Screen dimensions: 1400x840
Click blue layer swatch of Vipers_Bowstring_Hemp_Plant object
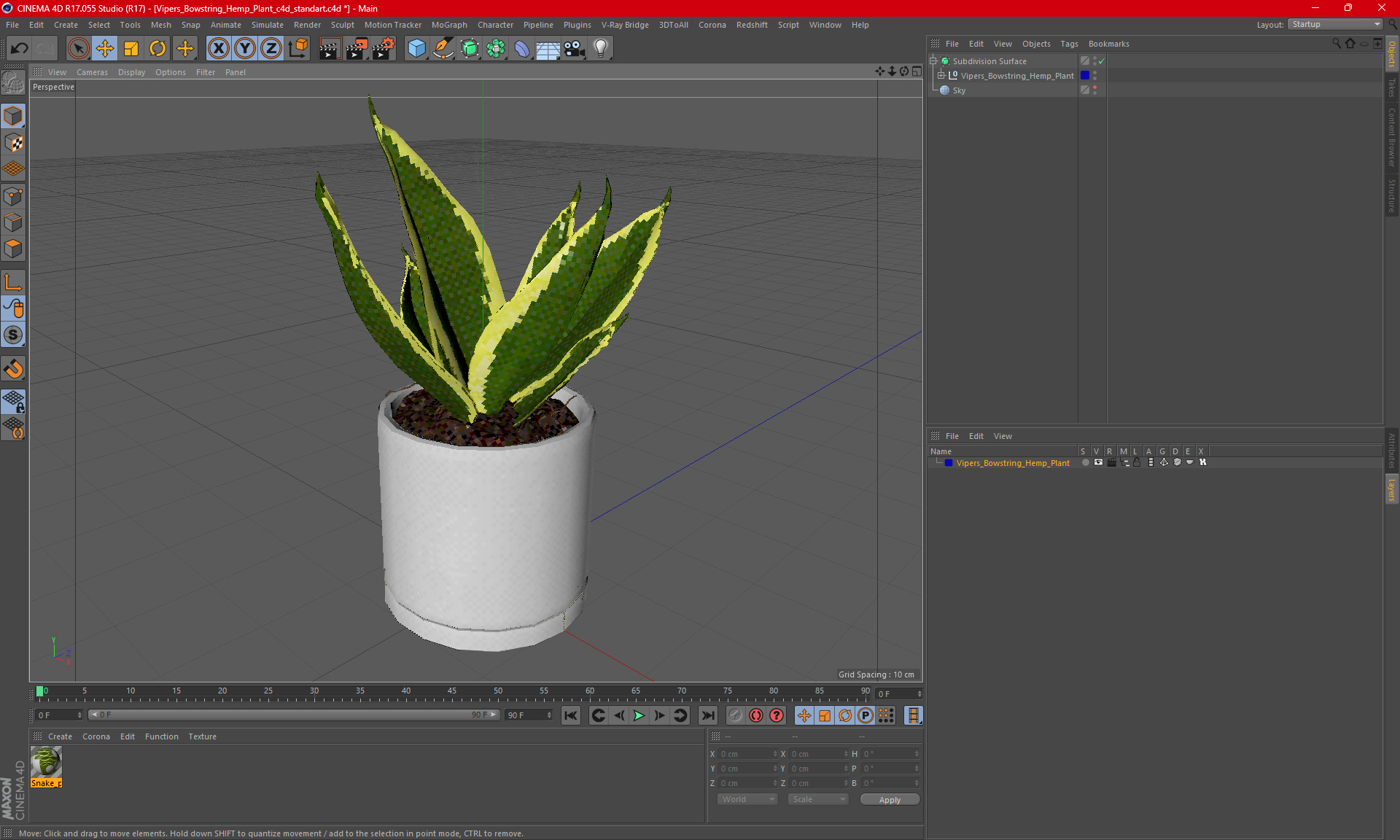coord(1085,76)
